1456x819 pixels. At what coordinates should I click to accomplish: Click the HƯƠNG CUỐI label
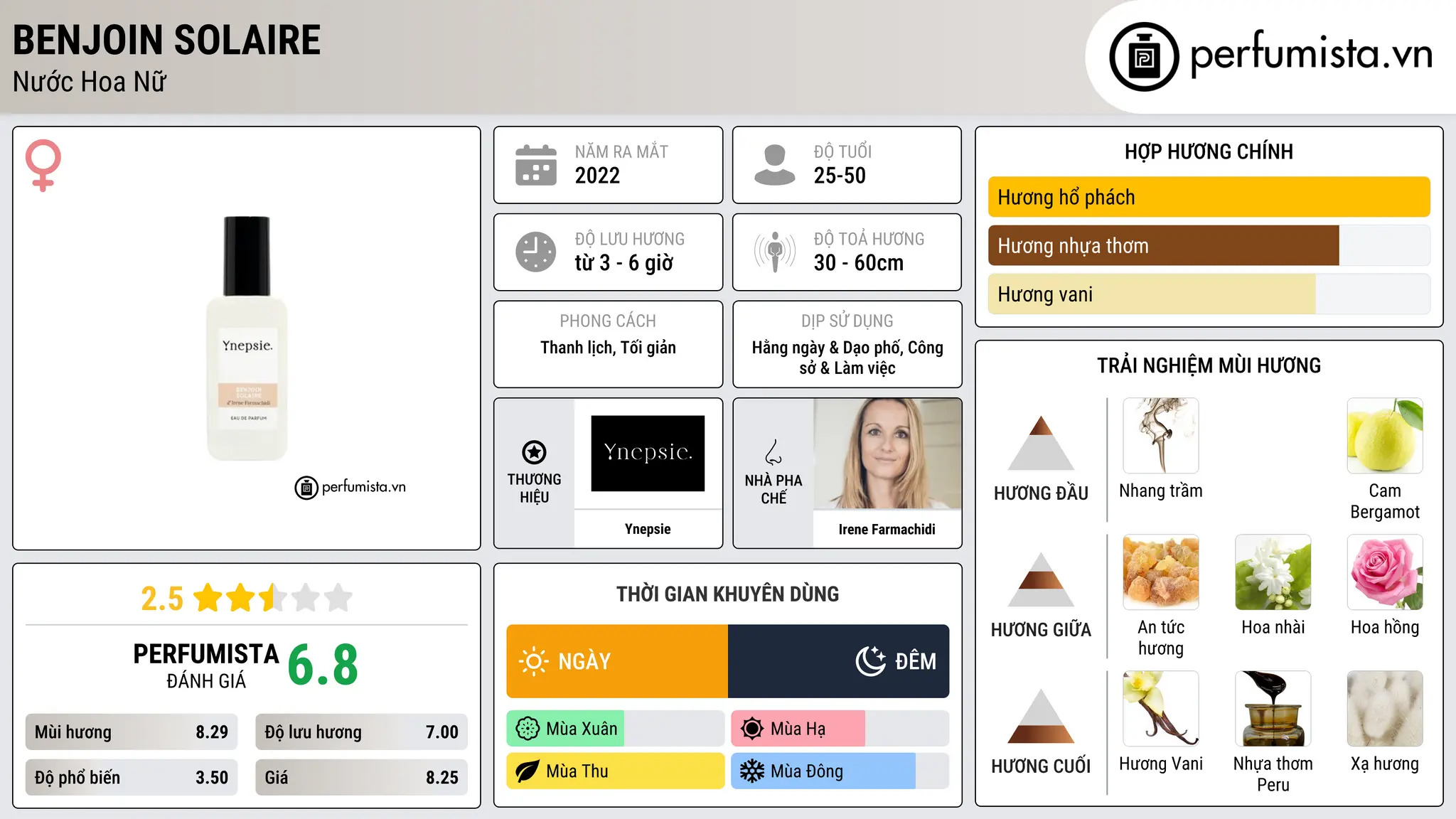(x=1041, y=766)
